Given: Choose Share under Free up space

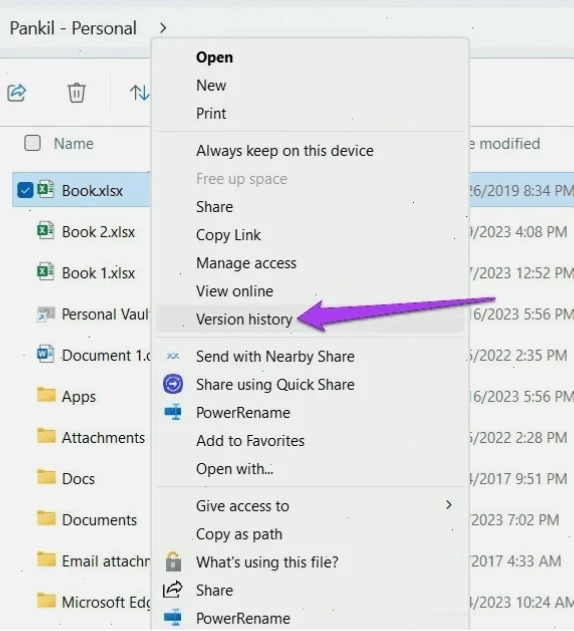Looking at the screenshot, I should pyautogui.click(x=214, y=207).
